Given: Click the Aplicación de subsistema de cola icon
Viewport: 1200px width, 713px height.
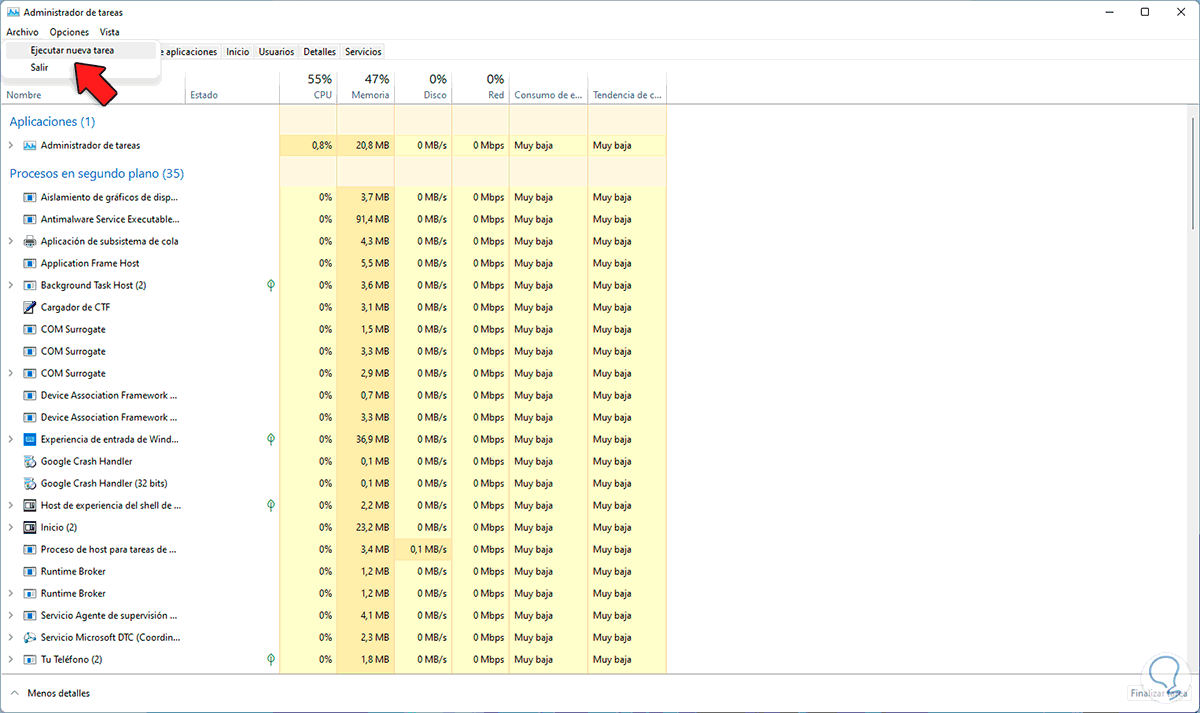Looking at the screenshot, I should pos(30,241).
